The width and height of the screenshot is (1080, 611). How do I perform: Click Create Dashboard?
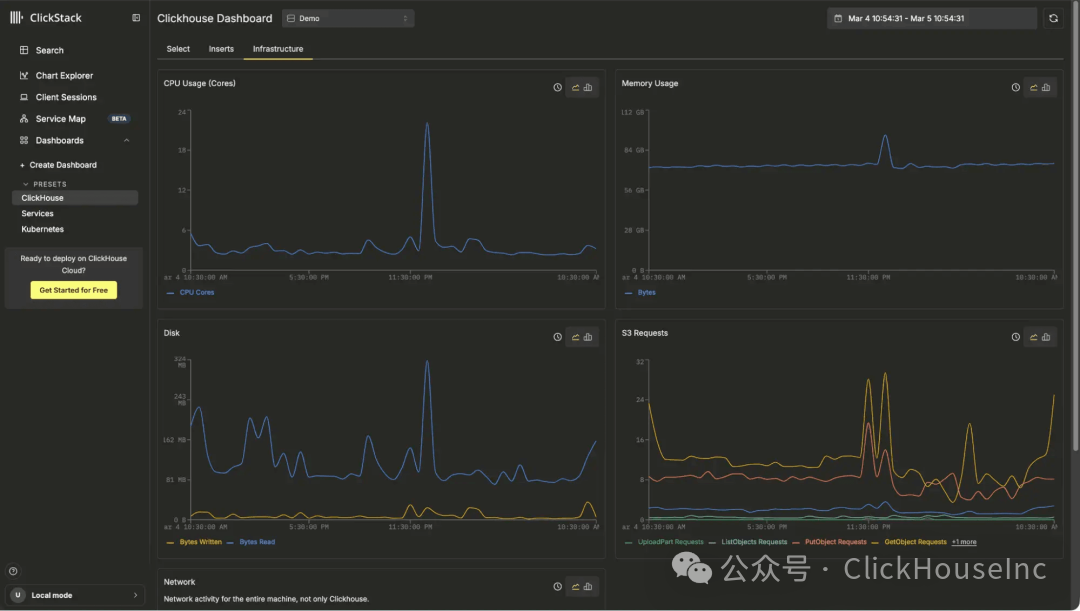click(x=59, y=165)
